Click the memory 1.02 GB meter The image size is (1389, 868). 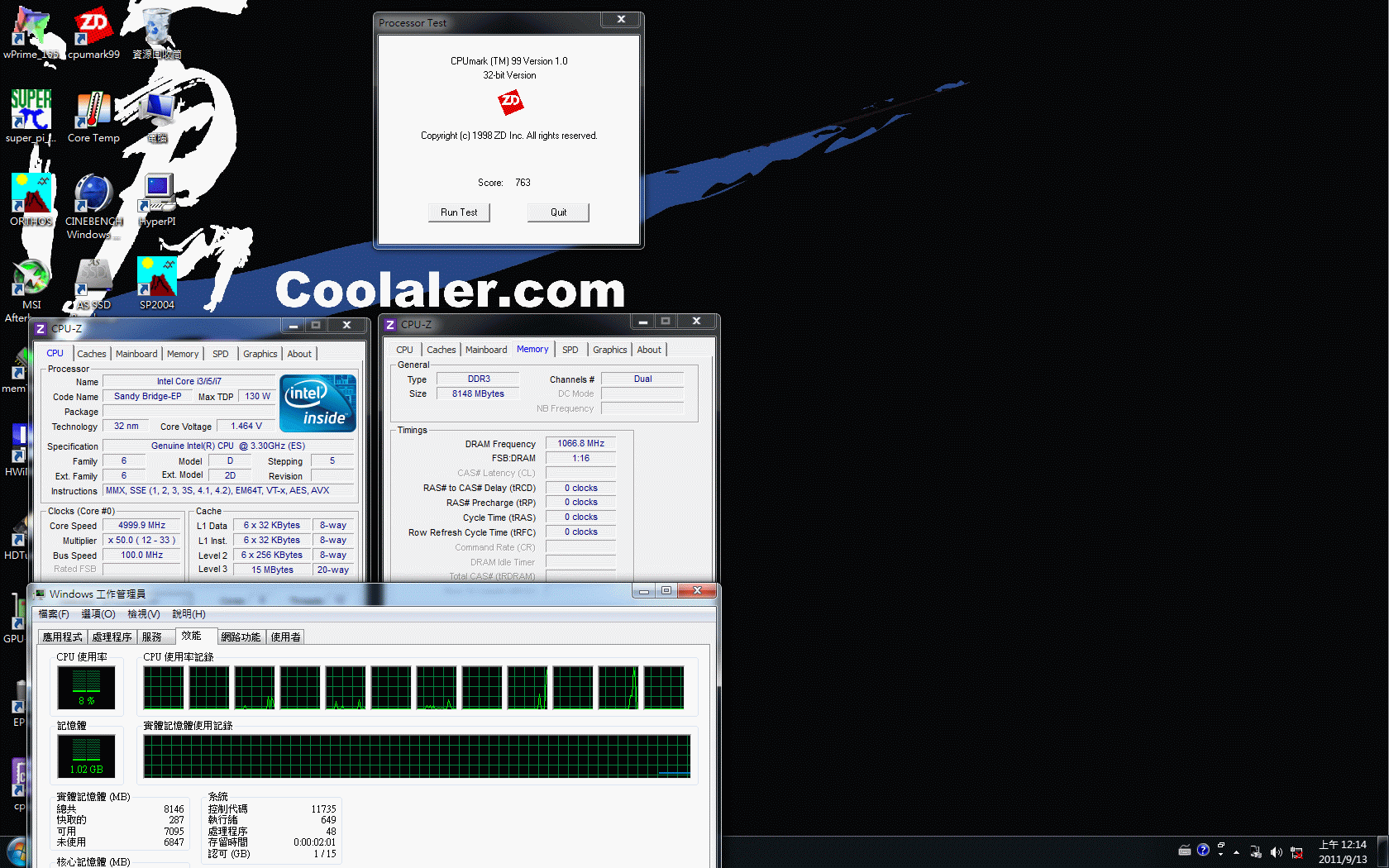(86, 756)
